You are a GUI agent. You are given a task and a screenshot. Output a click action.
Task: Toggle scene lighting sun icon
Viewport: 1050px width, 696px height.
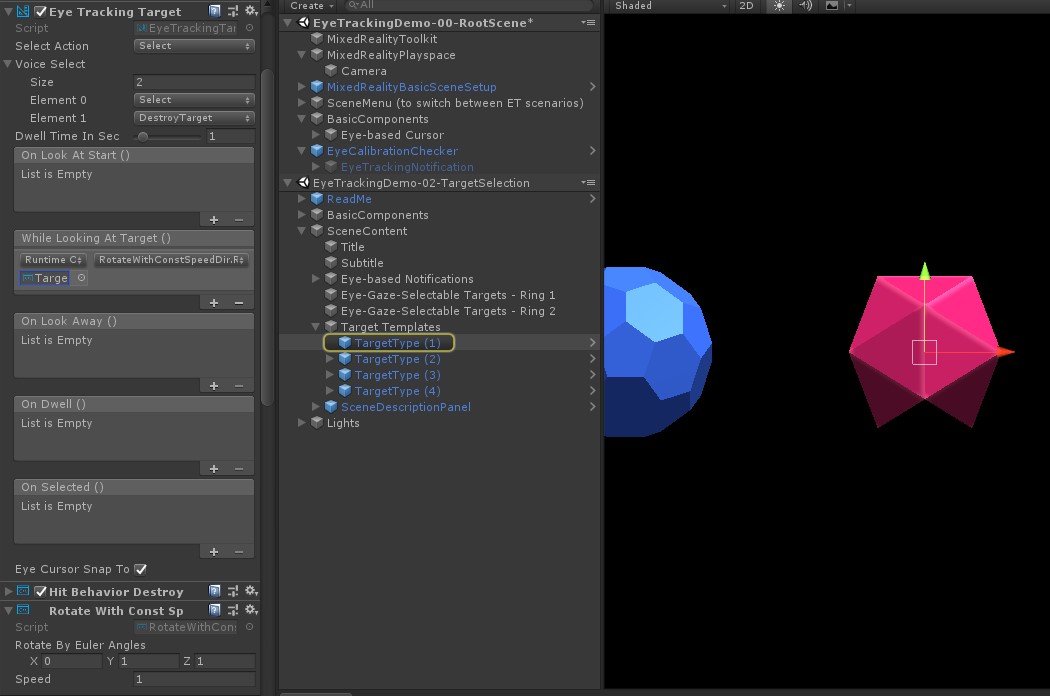coord(779,5)
